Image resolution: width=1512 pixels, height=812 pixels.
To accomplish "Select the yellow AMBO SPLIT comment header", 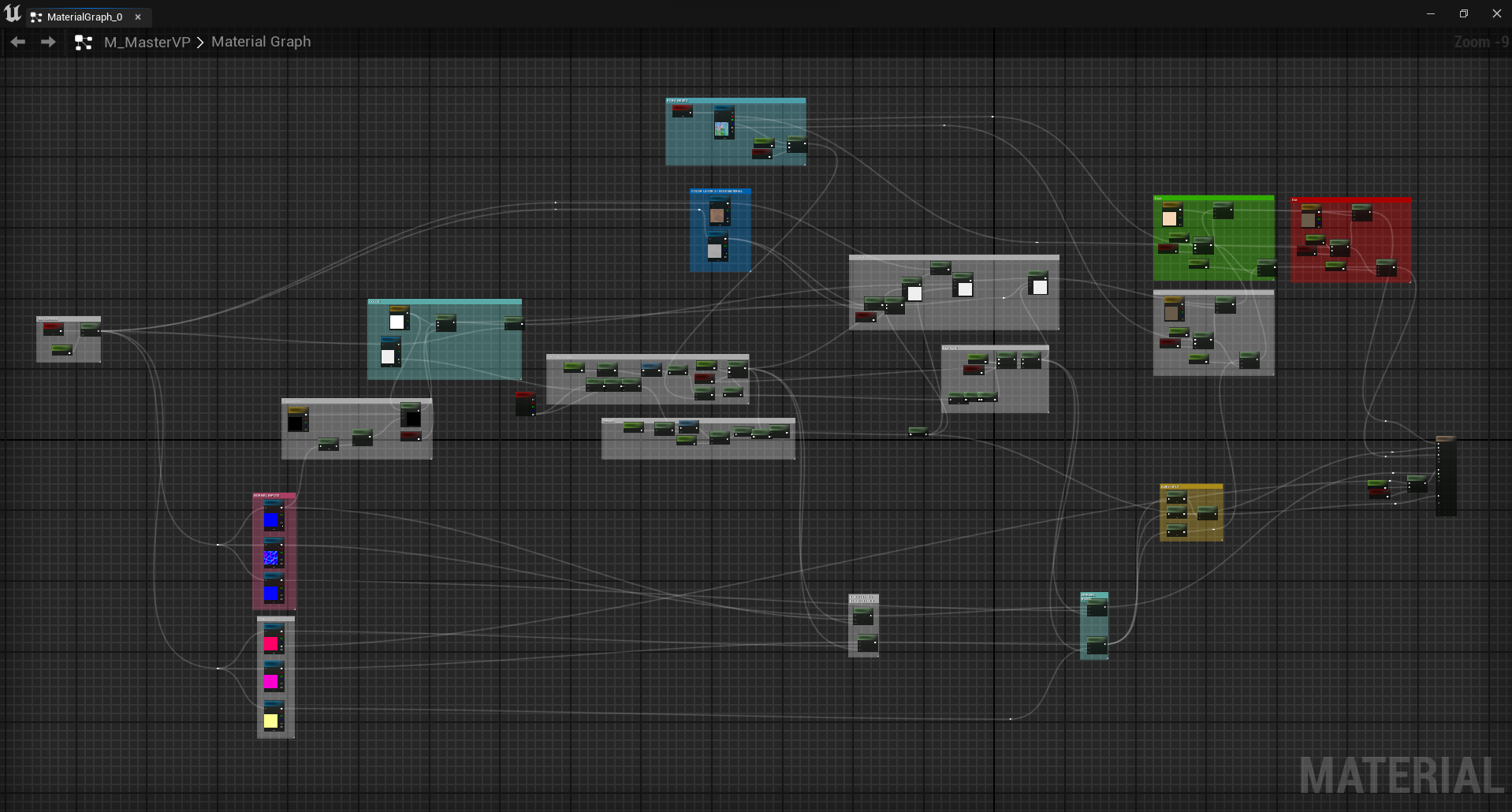I will pyautogui.click(x=1190, y=486).
